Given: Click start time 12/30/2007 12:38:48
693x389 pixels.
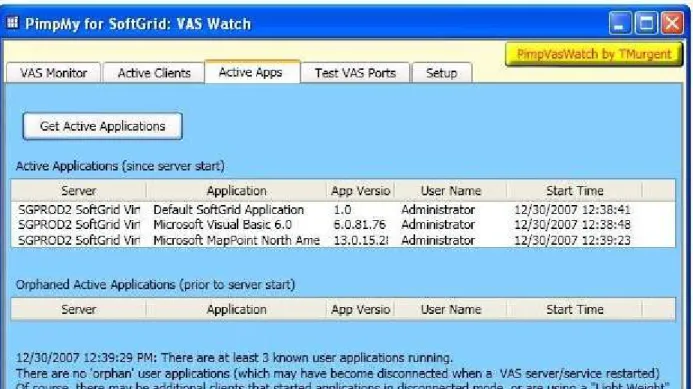Looking at the screenshot, I should pos(572,225).
